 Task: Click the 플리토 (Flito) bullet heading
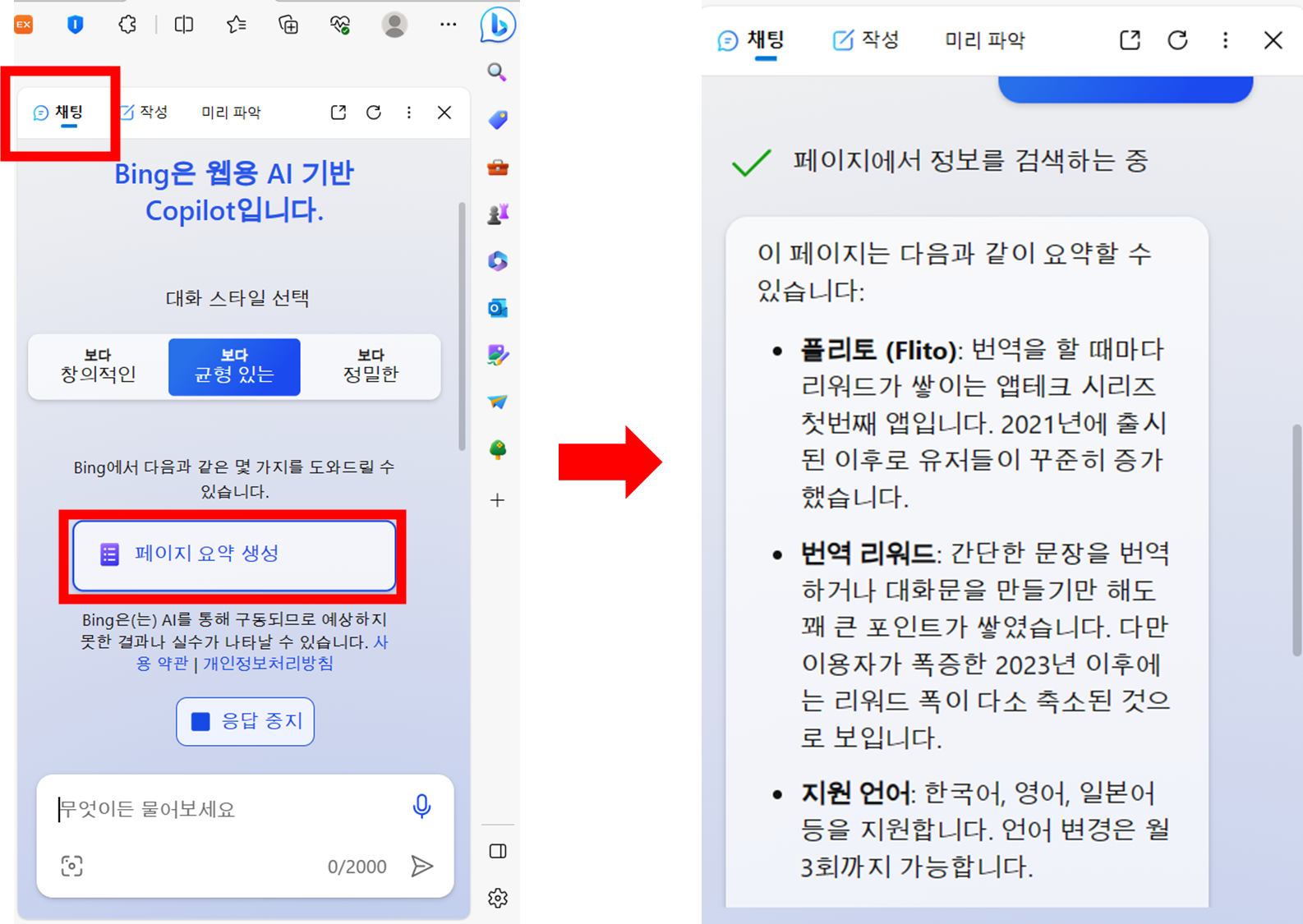(878, 351)
